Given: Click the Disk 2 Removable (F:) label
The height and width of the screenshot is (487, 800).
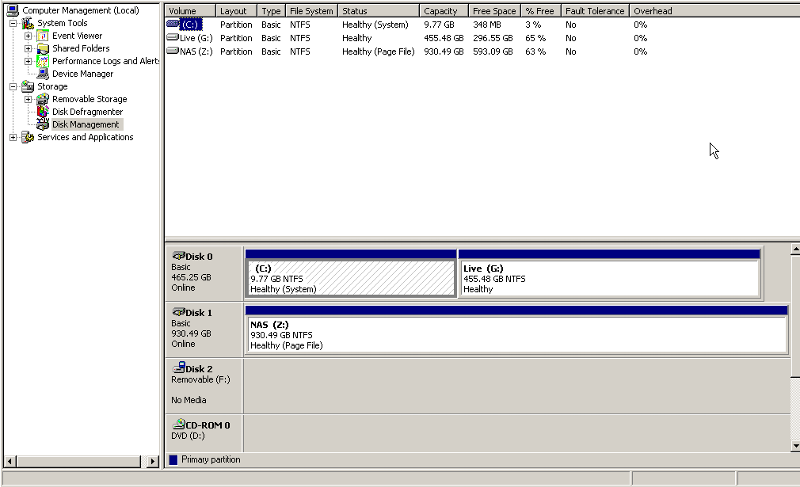Looking at the screenshot, I should (x=201, y=380).
